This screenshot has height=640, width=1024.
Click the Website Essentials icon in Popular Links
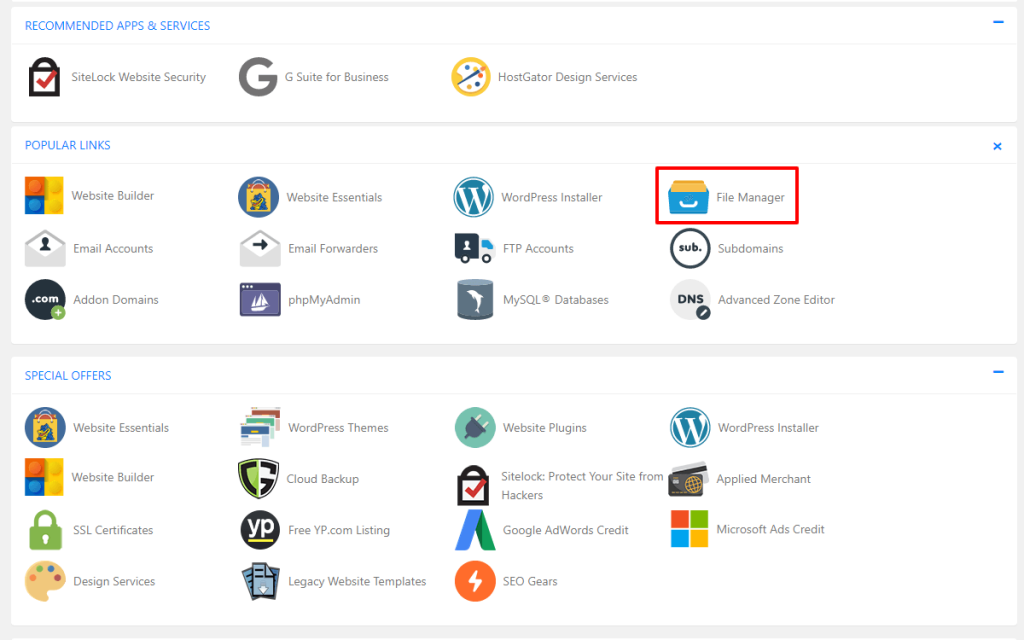tap(258, 197)
